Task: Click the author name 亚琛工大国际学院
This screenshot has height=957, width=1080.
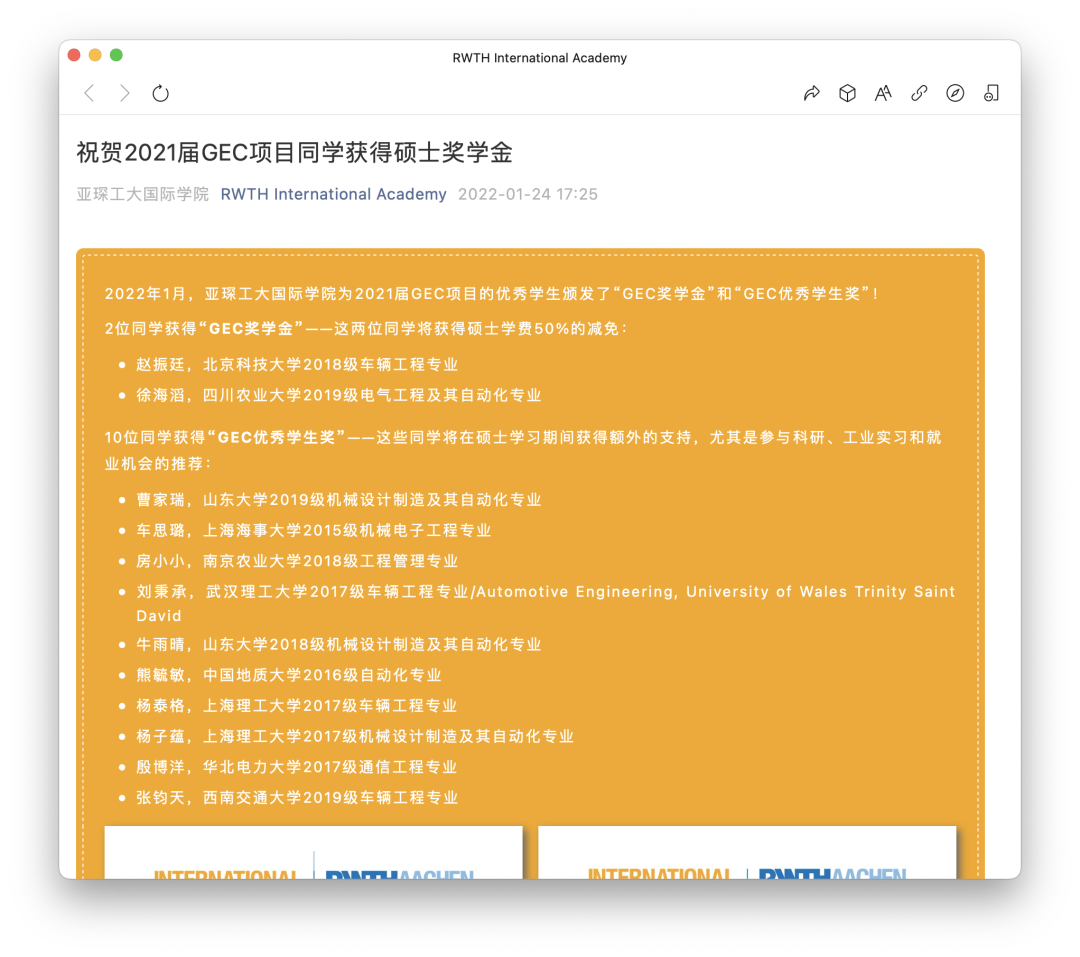Action: tap(141, 194)
